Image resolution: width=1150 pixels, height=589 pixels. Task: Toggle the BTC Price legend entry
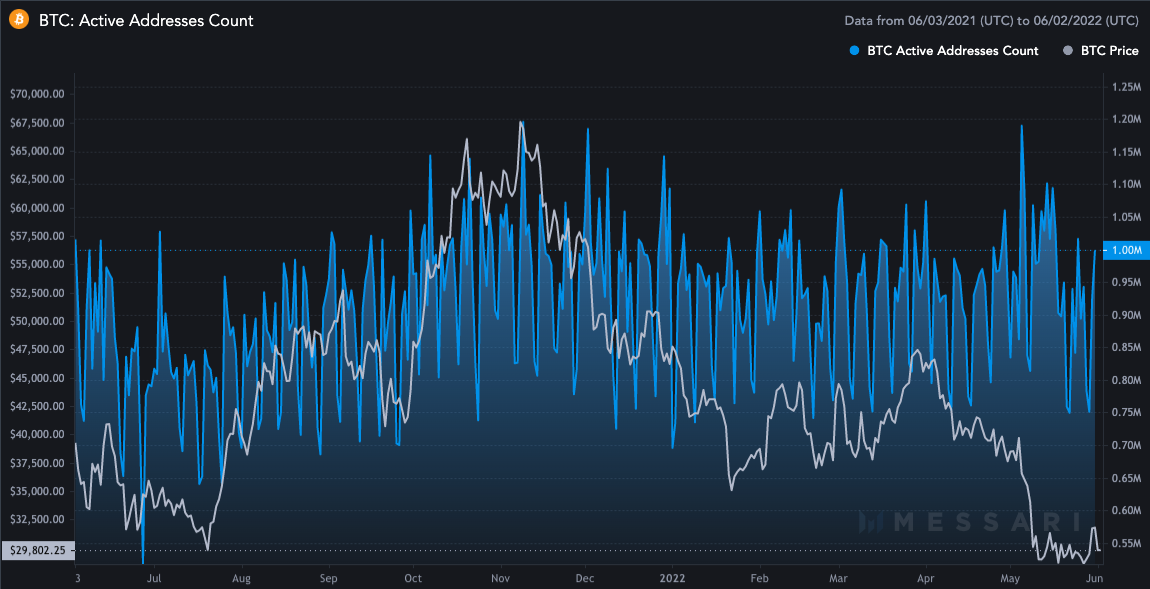click(x=1099, y=51)
